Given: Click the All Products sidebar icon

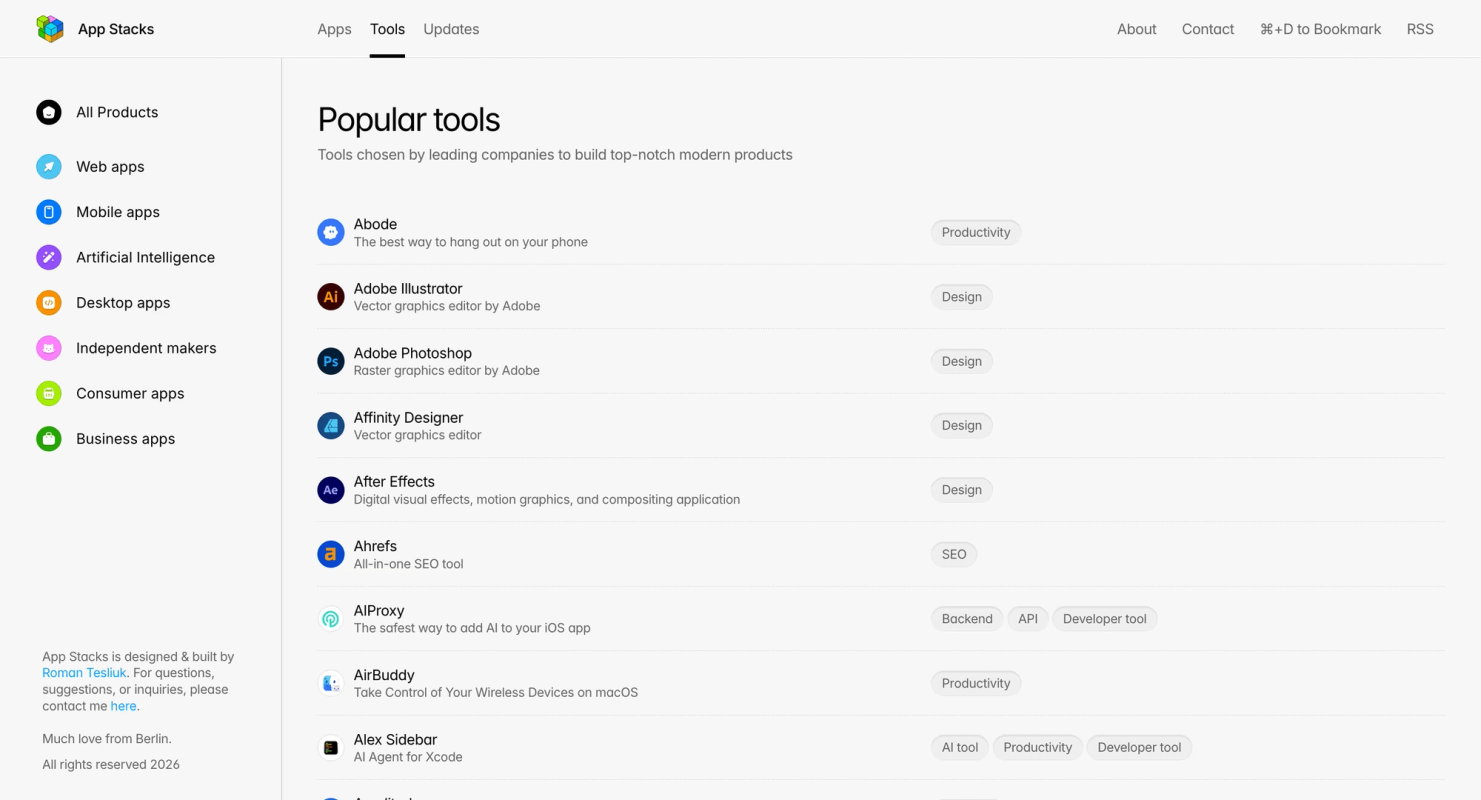Looking at the screenshot, I should [49, 112].
